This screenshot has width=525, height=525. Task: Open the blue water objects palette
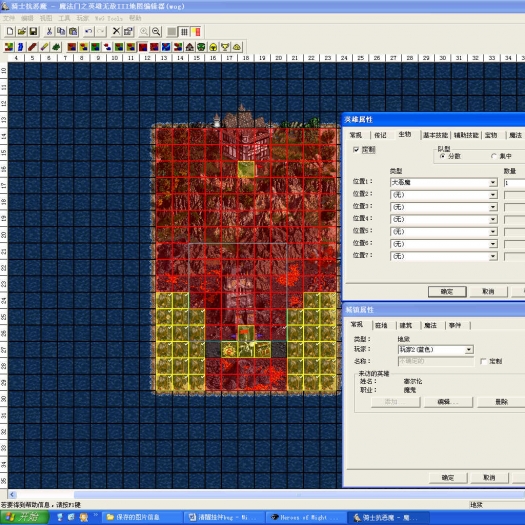point(166,47)
